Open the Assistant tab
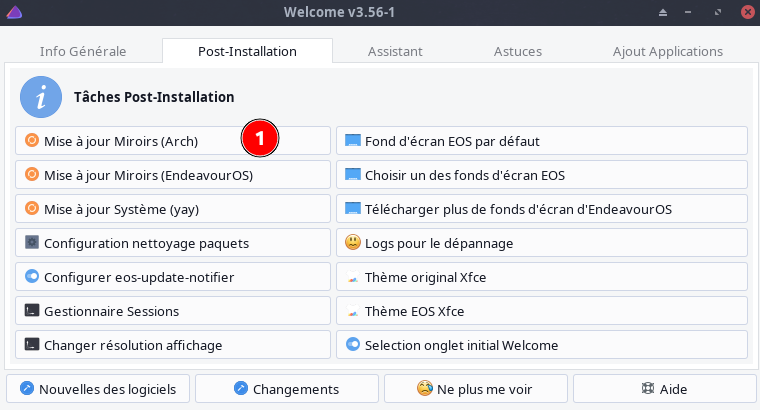This screenshot has width=760, height=410. 395,51
